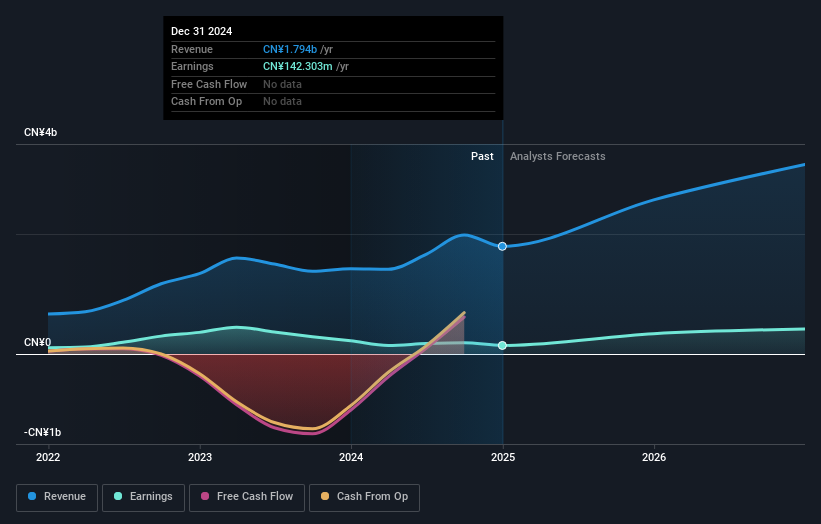Click the 2026 axis label
The height and width of the screenshot is (524, 821).
[654, 457]
